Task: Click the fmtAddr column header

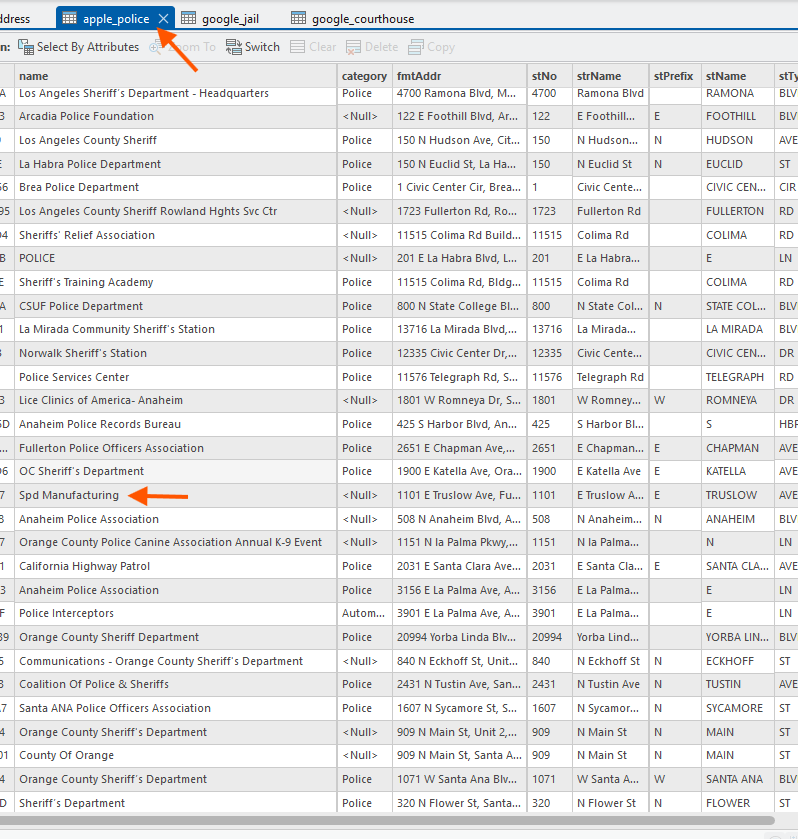Action: click(458, 76)
